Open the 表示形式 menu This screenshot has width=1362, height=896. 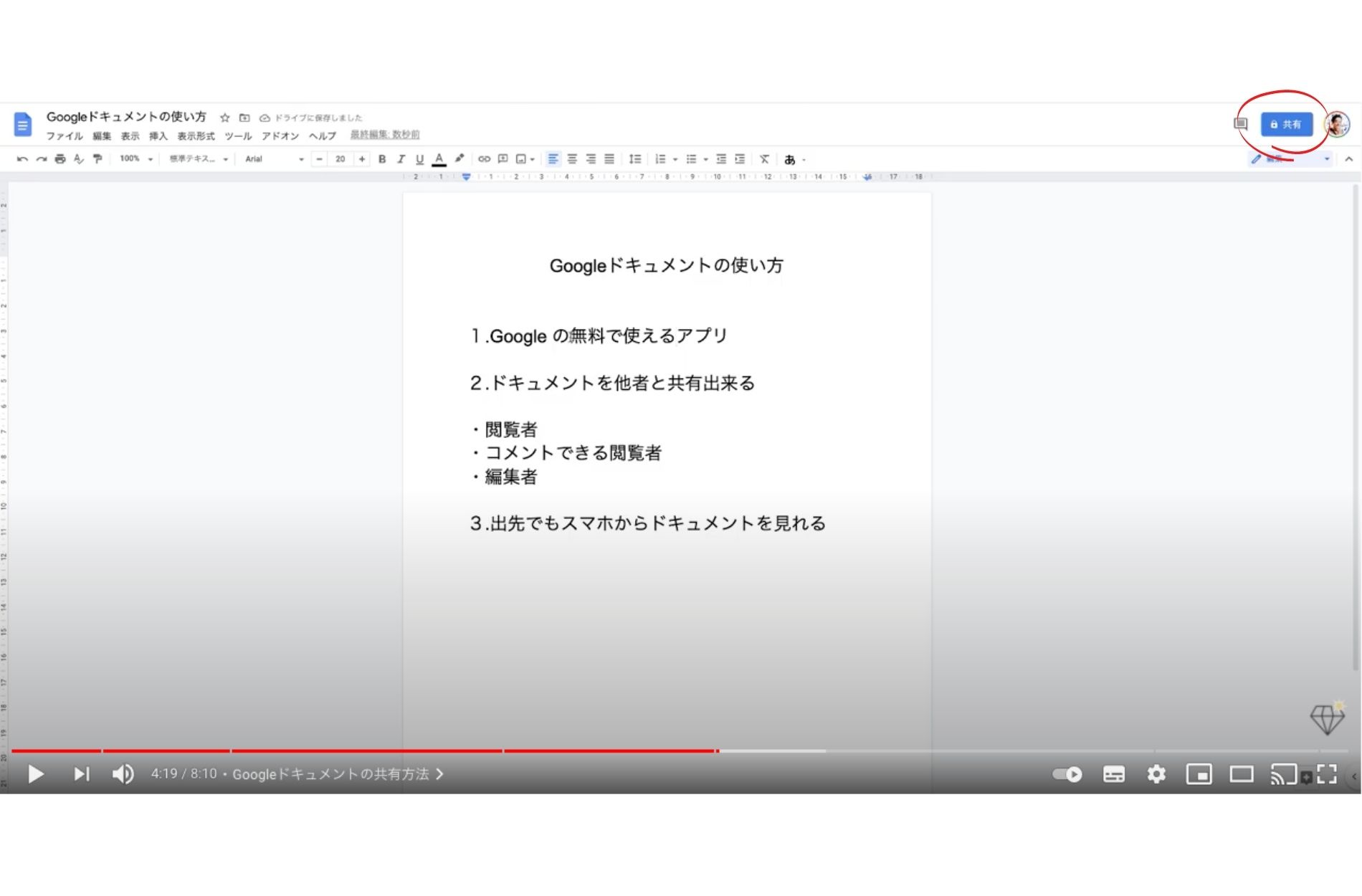click(196, 135)
